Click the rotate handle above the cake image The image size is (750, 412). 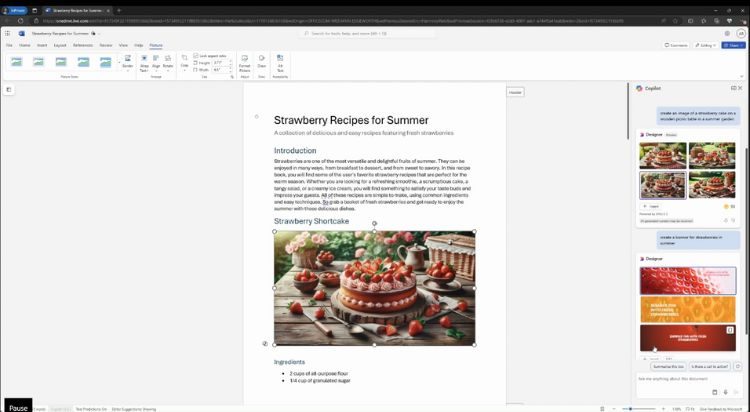375,223
